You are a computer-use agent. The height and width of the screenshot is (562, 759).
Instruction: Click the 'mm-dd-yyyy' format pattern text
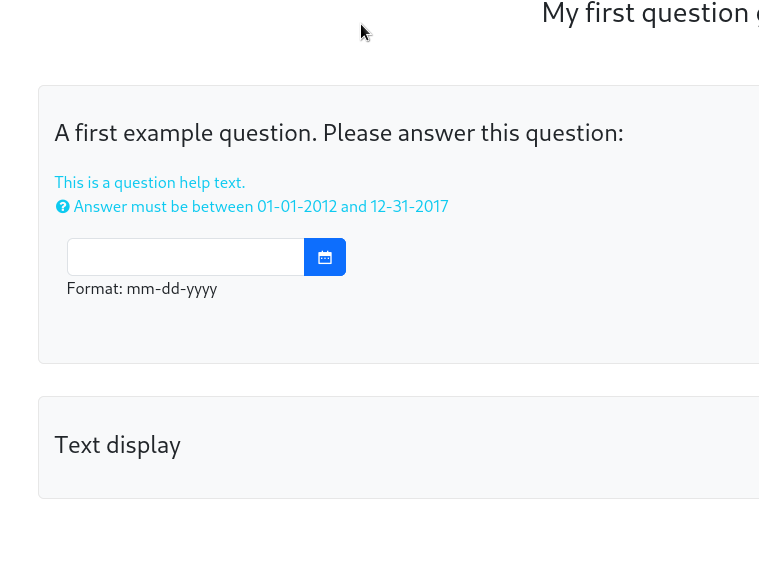[172, 289]
